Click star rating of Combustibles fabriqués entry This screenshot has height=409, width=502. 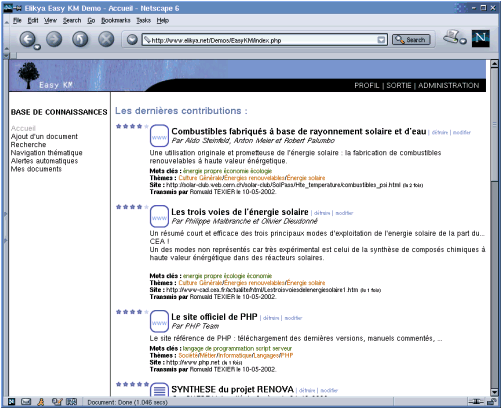[132, 126]
